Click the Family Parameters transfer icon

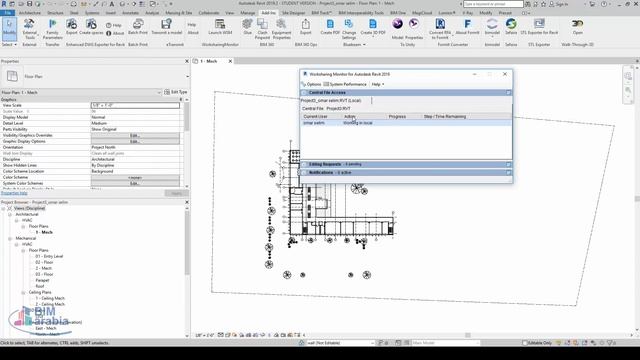(x=53, y=28)
